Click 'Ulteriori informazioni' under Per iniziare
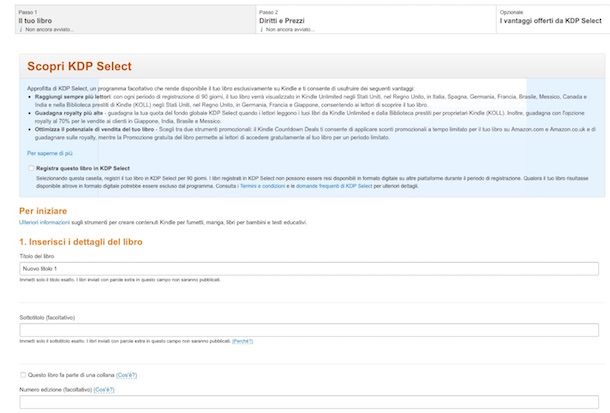This screenshot has height=413, width=610. 41,222
